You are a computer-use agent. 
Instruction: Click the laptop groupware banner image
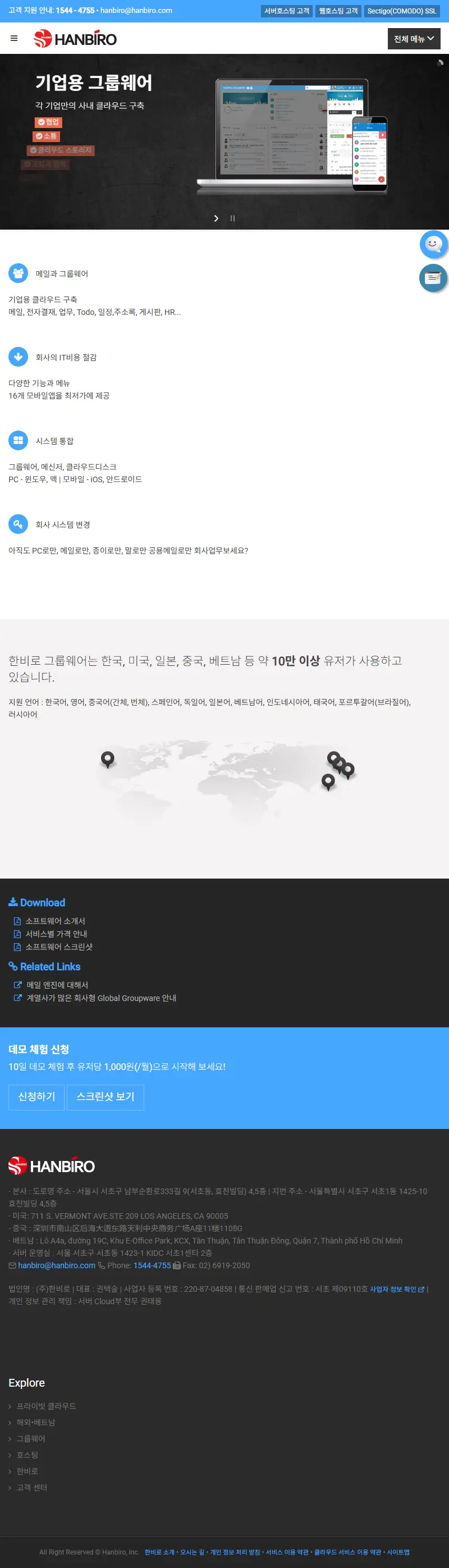292,136
